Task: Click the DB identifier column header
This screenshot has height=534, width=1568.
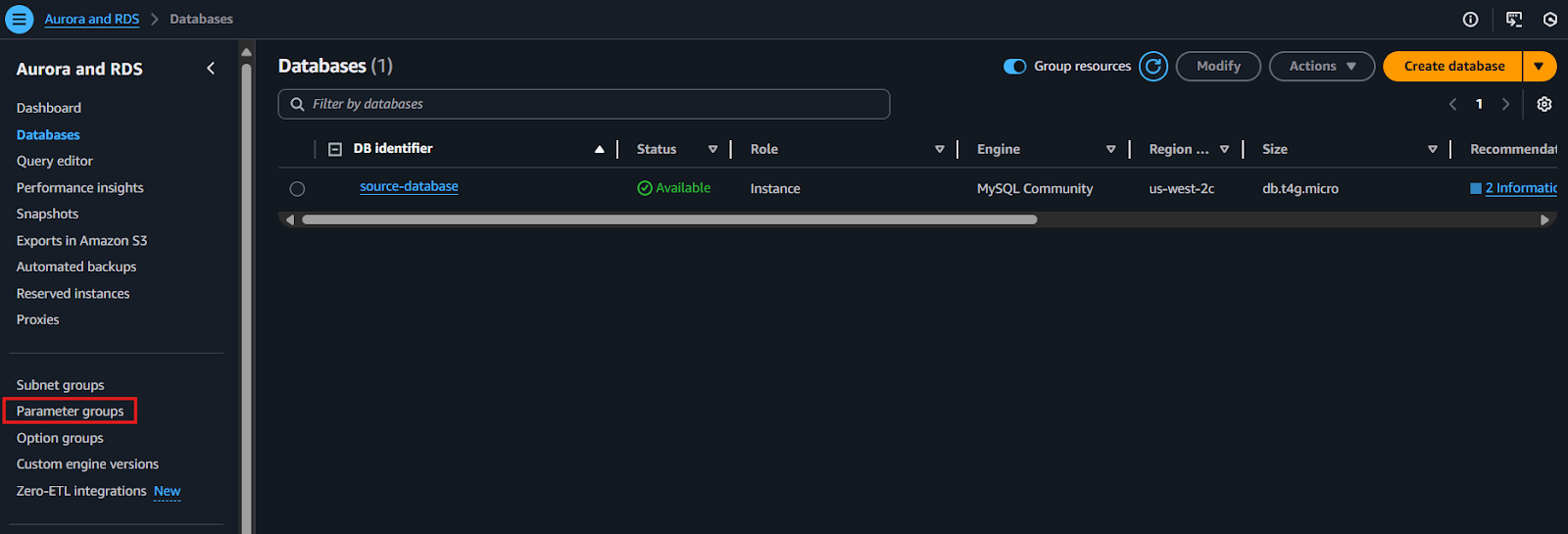Action: (393, 148)
